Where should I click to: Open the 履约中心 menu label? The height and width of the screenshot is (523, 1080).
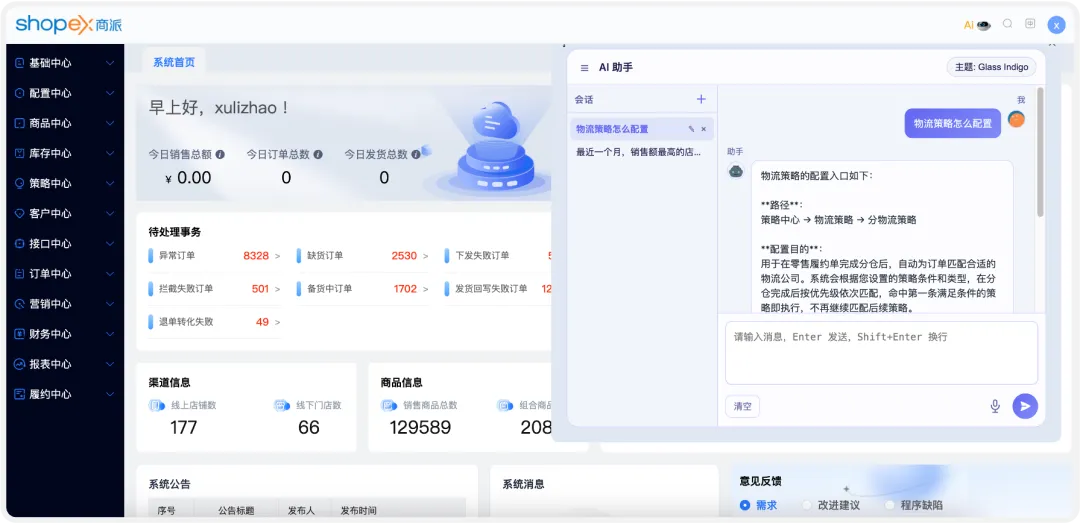(x=50, y=394)
